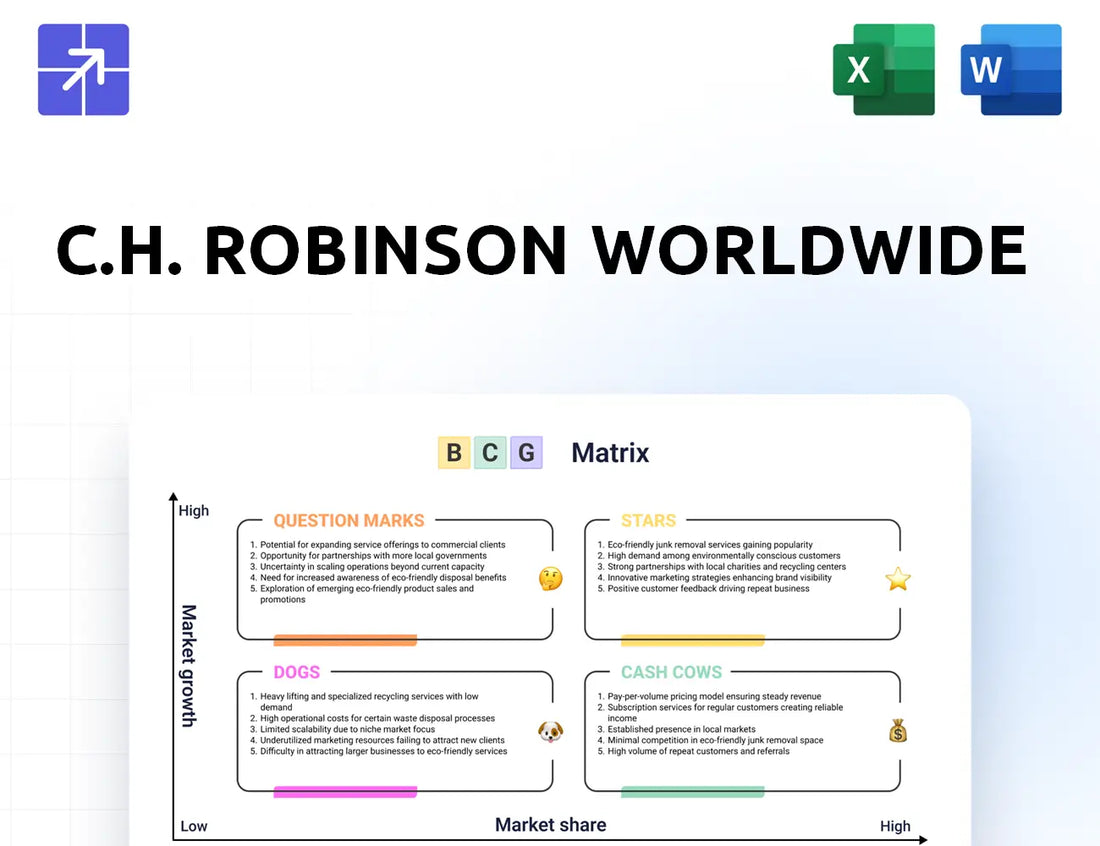Click the Market growth axis label
Screen dimensions: 1100x846
(x=189, y=666)
